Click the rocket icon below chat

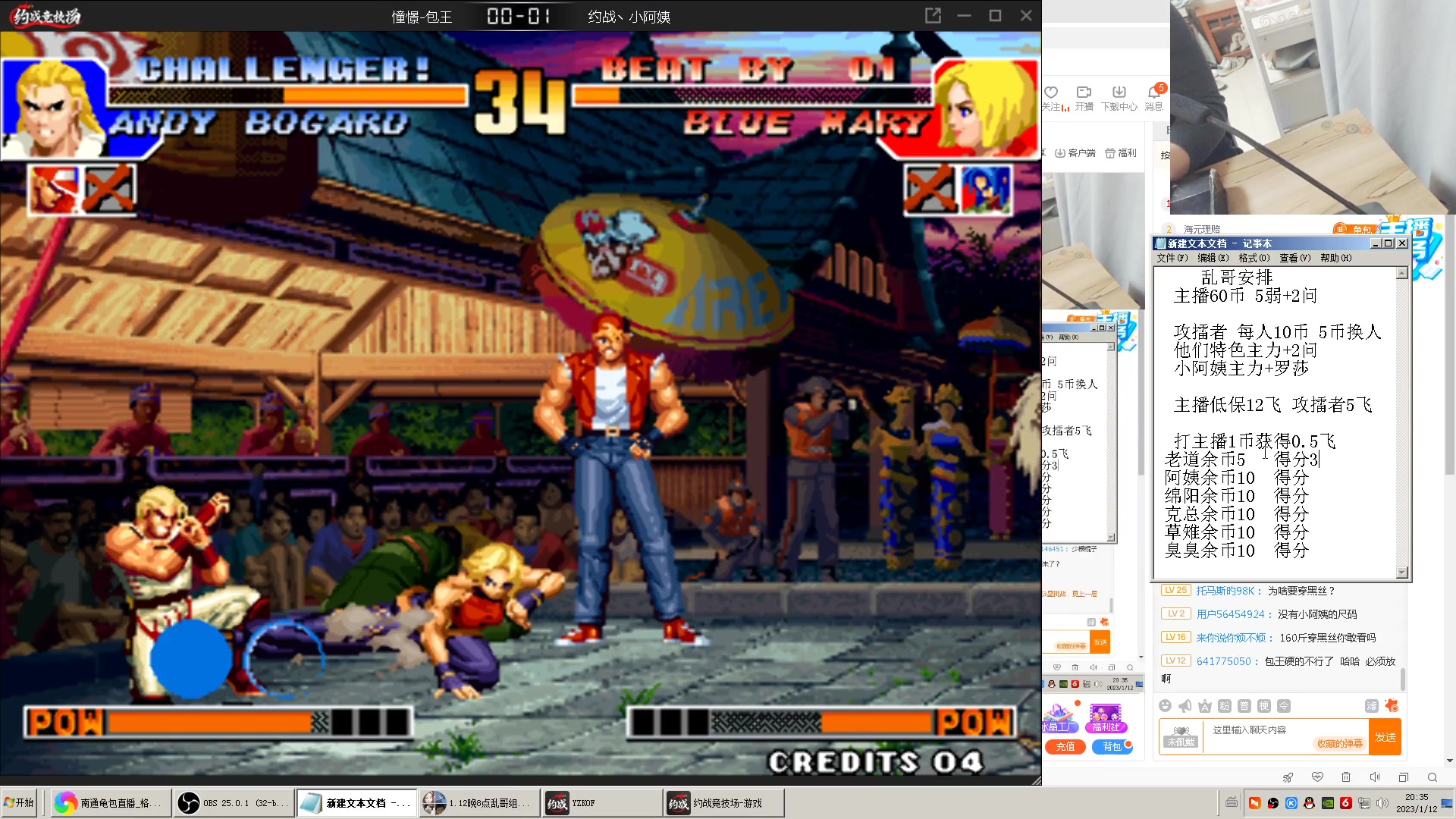click(x=1288, y=777)
